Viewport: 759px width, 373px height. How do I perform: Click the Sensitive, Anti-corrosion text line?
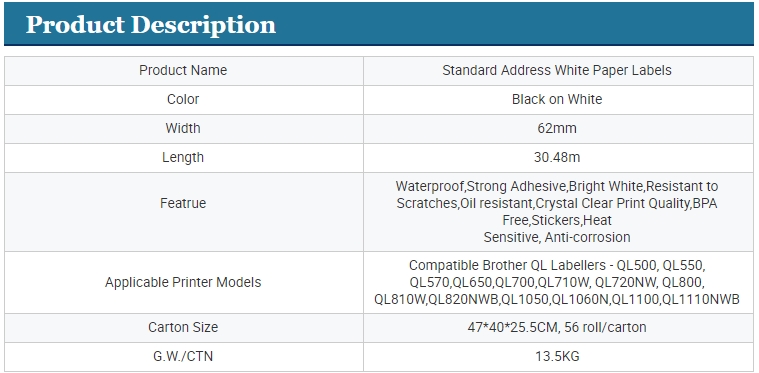(557, 237)
